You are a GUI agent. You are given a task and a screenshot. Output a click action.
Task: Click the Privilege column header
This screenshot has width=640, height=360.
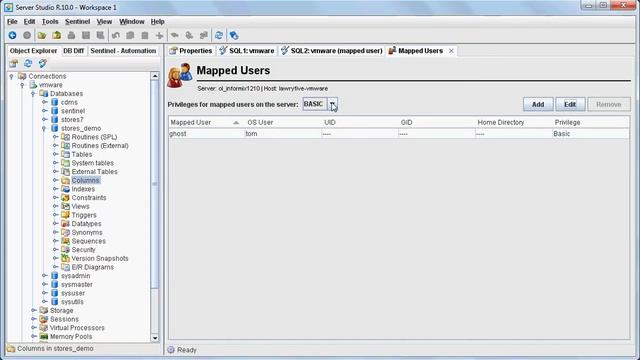[590, 122]
